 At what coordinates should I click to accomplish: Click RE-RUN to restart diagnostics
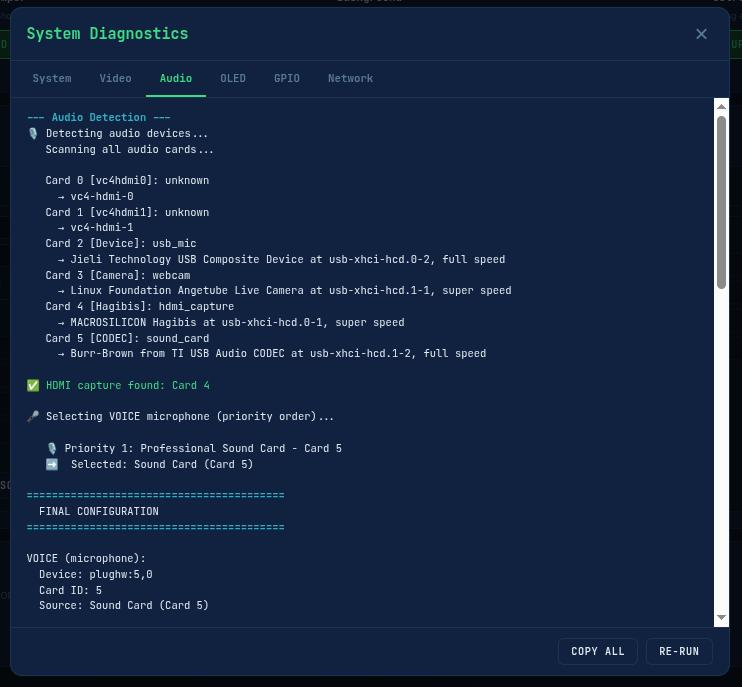[x=679, y=651]
